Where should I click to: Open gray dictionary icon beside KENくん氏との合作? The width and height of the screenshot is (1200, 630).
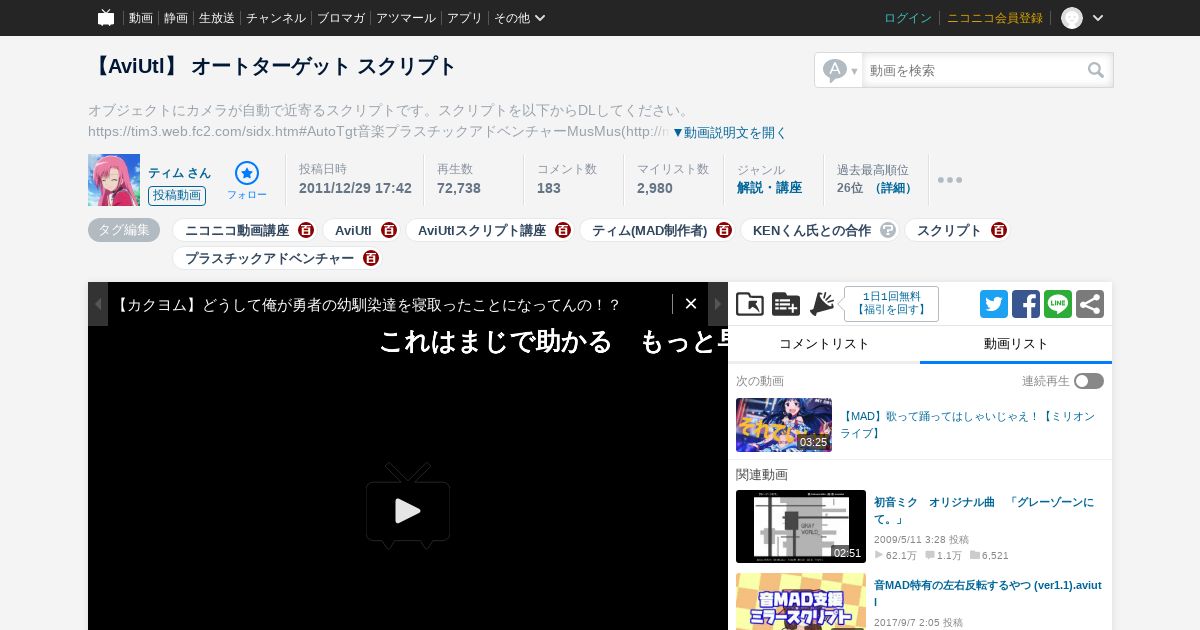(x=888, y=230)
